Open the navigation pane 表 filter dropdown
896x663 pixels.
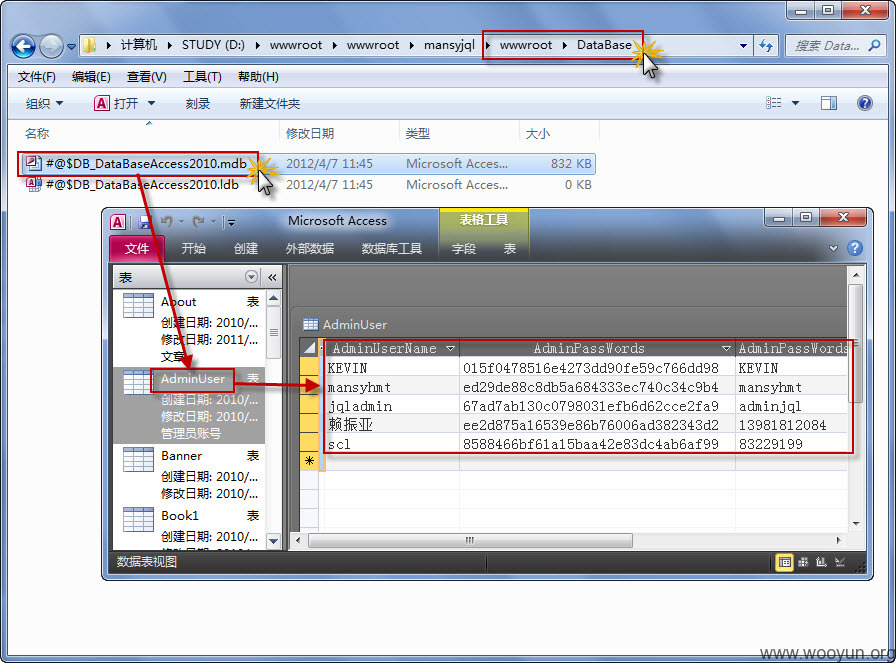point(251,277)
